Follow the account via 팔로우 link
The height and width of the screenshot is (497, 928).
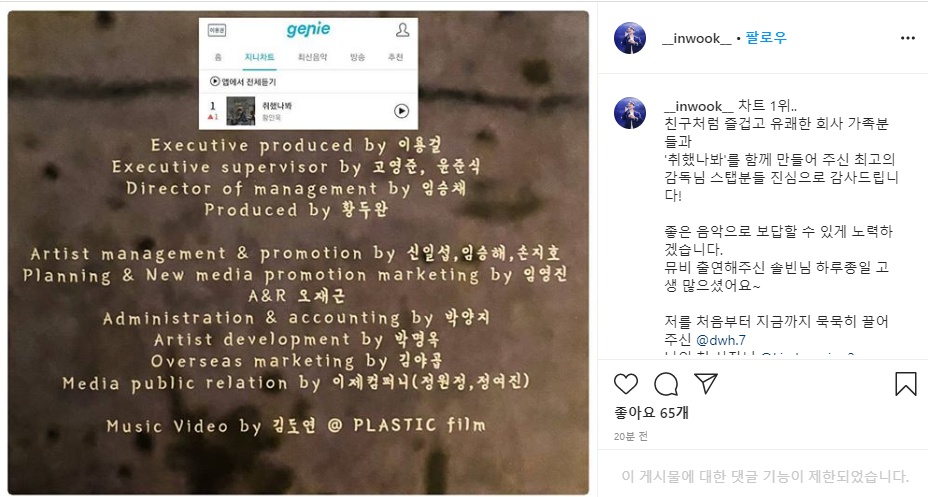coord(766,38)
